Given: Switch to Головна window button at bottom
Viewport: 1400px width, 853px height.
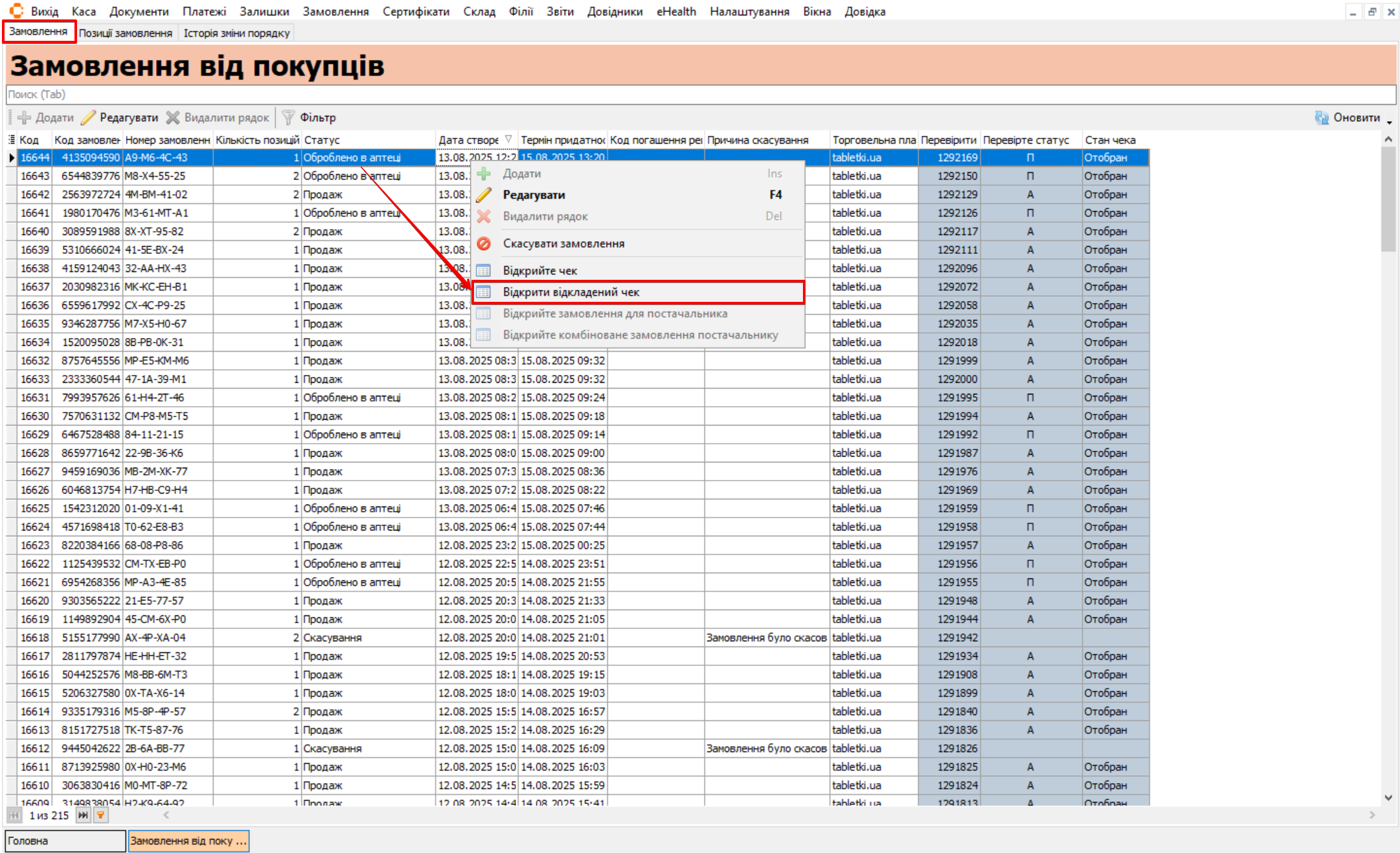Looking at the screenshot, I should 65,841.
